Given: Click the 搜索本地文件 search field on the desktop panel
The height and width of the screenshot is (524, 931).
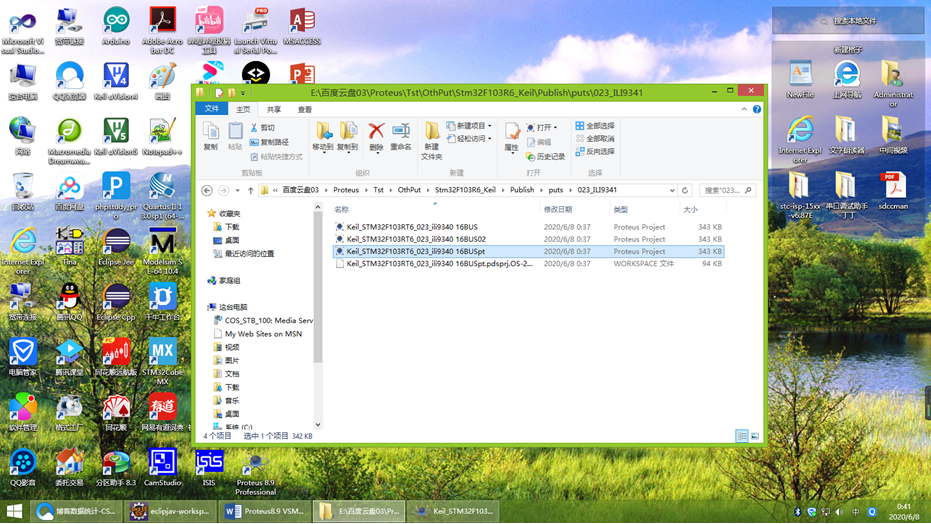Looking at the screenshot, I should (x=848, y=21).
